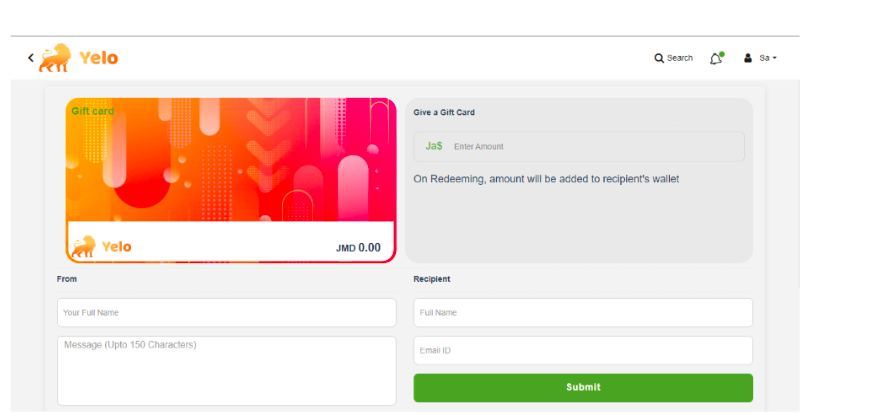Click the Ja$ currency symbol
Viewport: 883px width, 414px height.
[434, 146]
